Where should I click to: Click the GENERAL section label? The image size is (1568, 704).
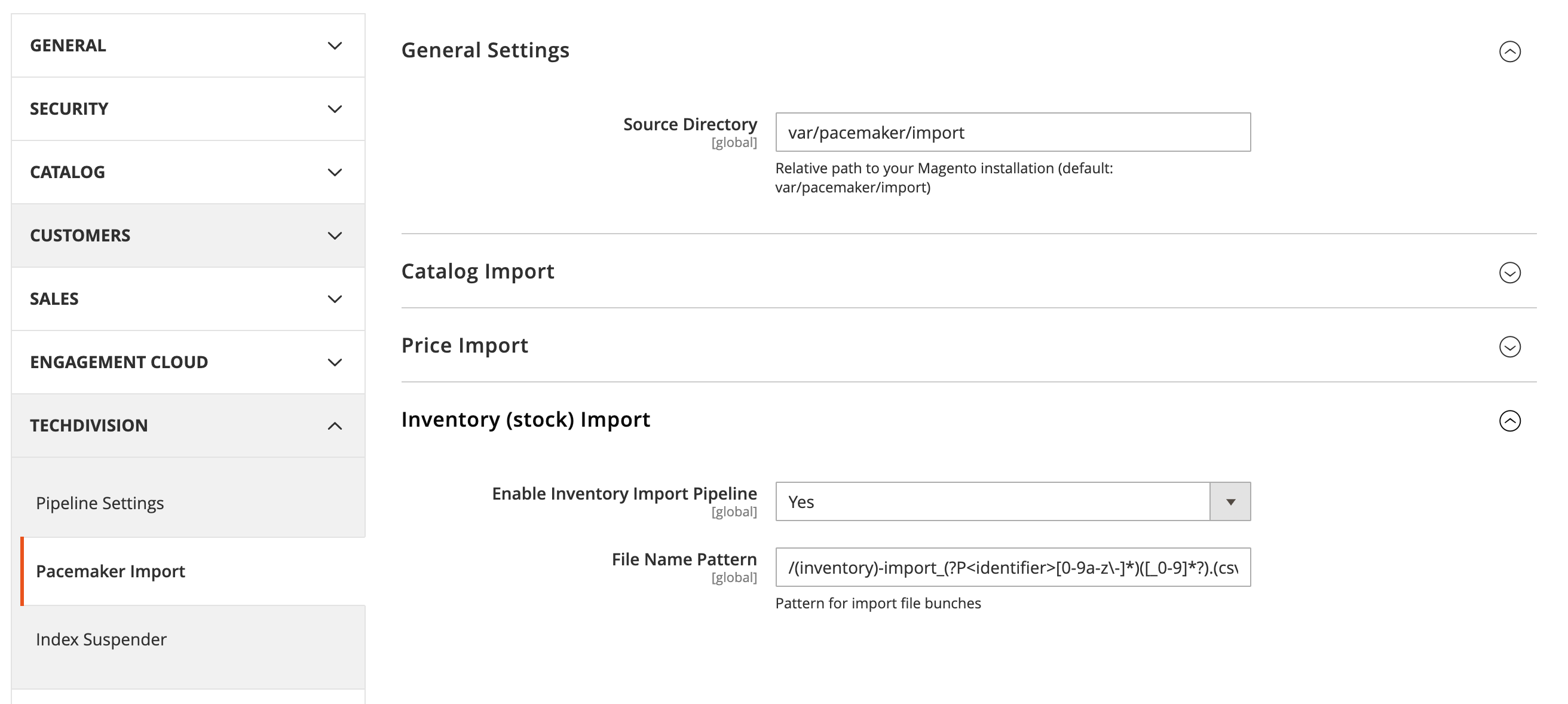click(68, 45)
